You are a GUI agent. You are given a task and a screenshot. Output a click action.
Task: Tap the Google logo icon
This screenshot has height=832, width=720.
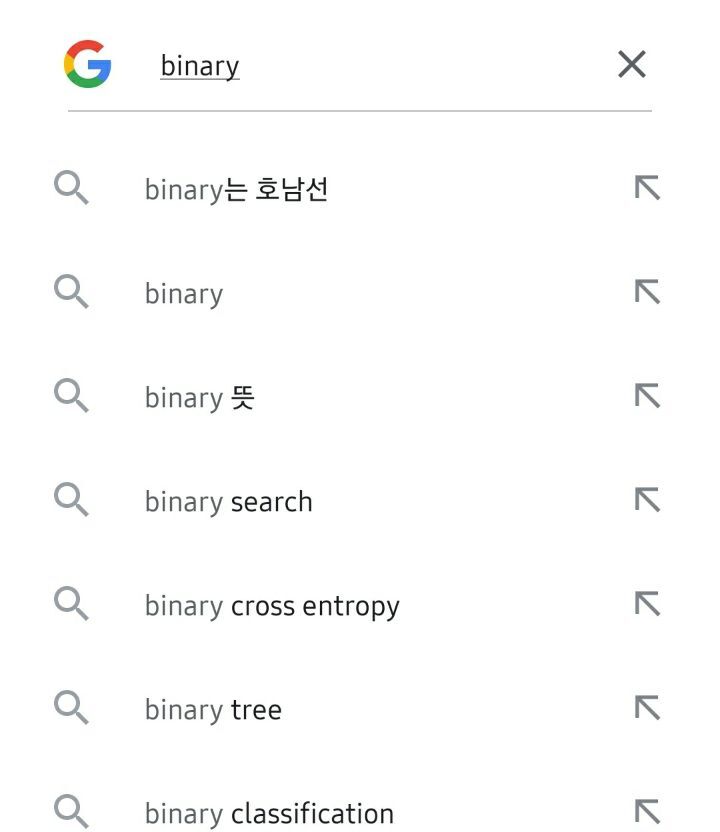(x=87, y=65)
